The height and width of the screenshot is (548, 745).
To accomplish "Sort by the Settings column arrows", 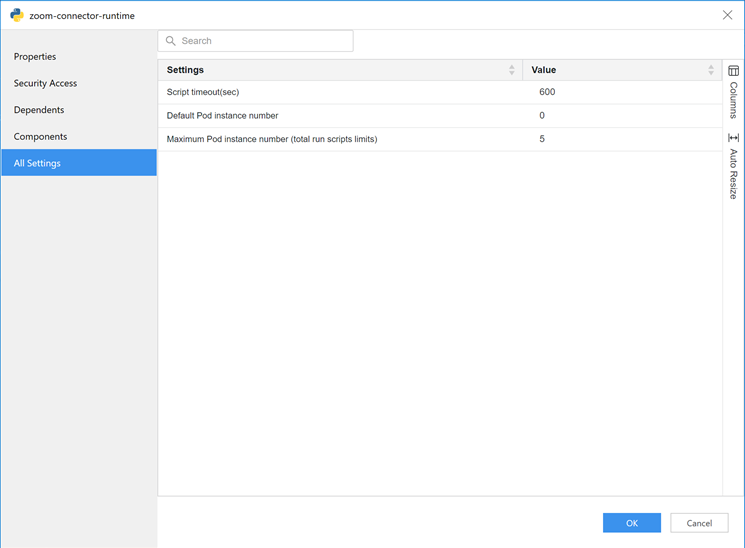I will pos(511,70).
